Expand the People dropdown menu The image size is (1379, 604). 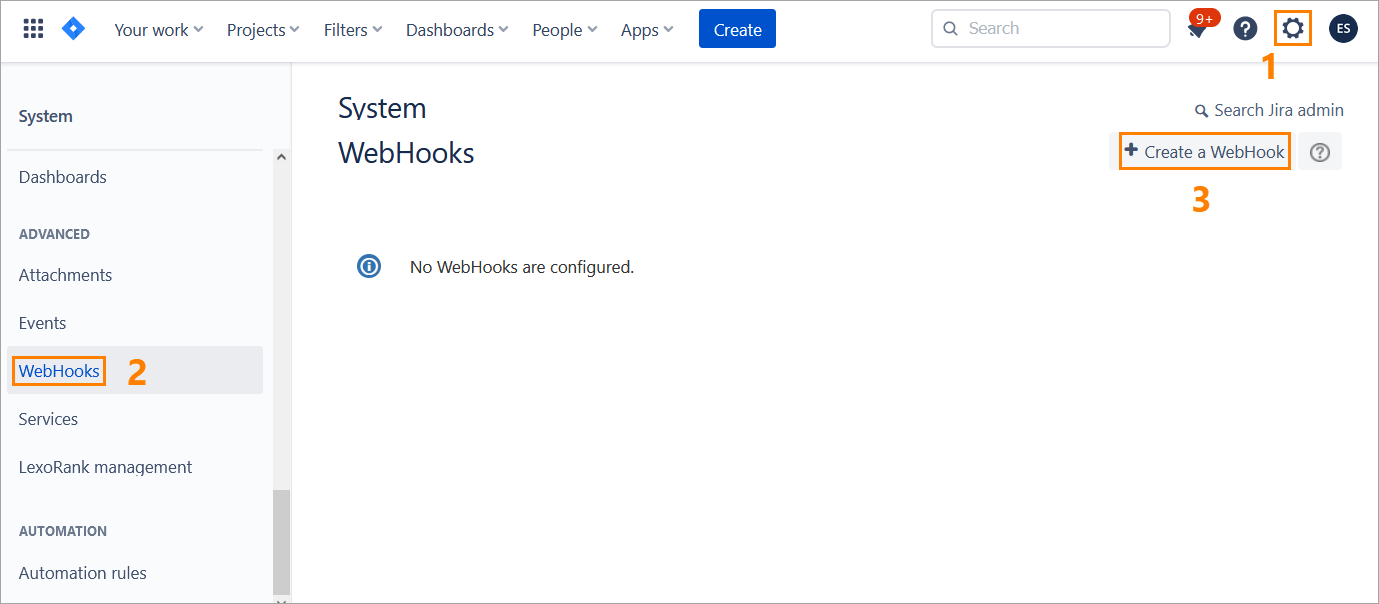(x=564, y=30)
